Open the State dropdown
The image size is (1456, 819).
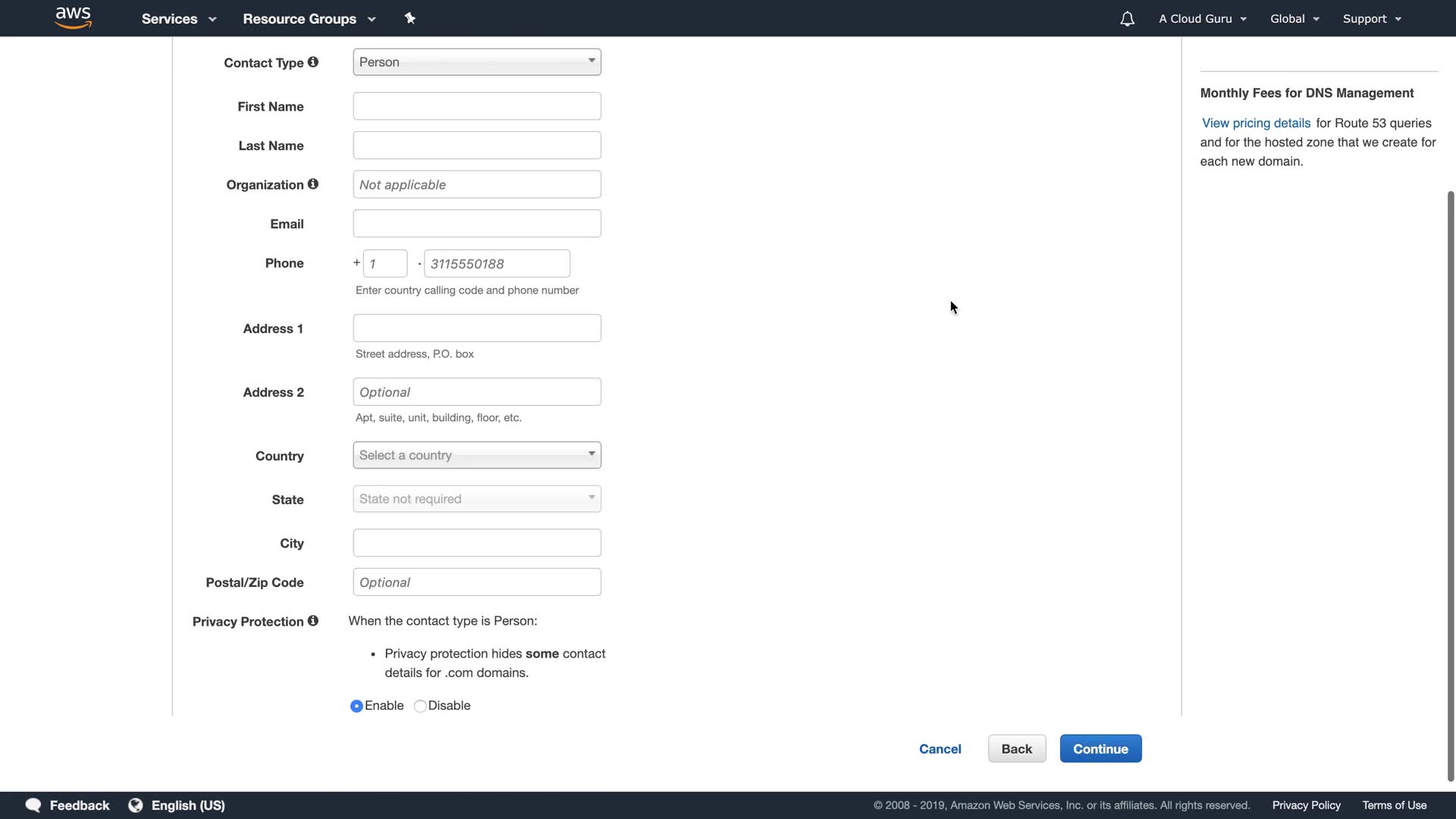(x=476, y=499)
